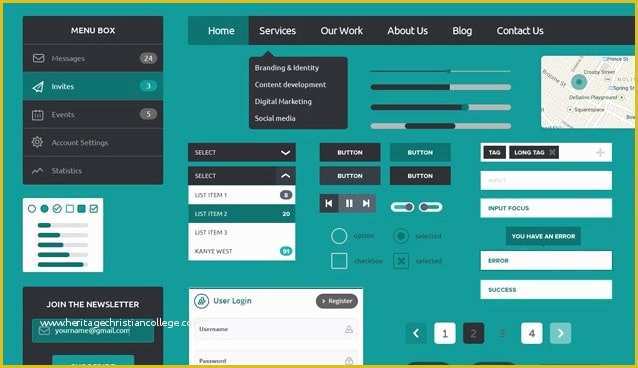Viewport: 638px width, 368px height.
Task: Click the icon inside the Username field
Action: (x=349, y=329)
